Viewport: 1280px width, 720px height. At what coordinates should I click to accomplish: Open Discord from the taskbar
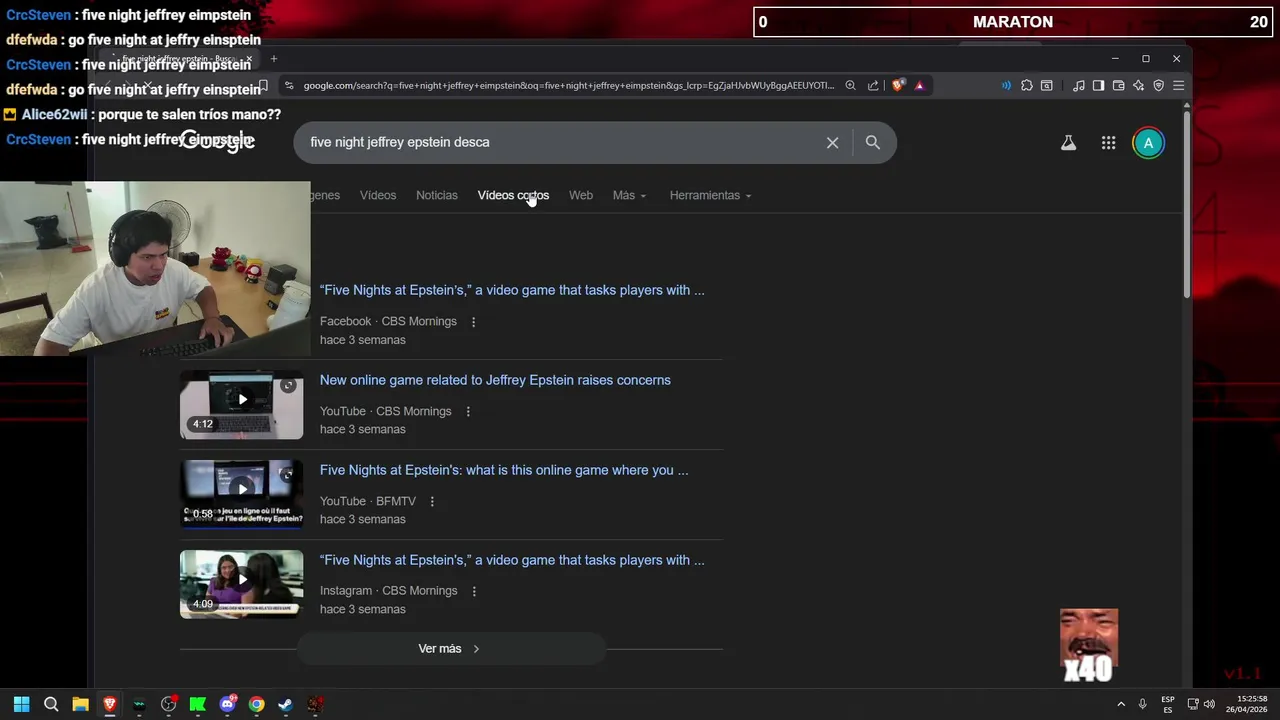point(227,704)
